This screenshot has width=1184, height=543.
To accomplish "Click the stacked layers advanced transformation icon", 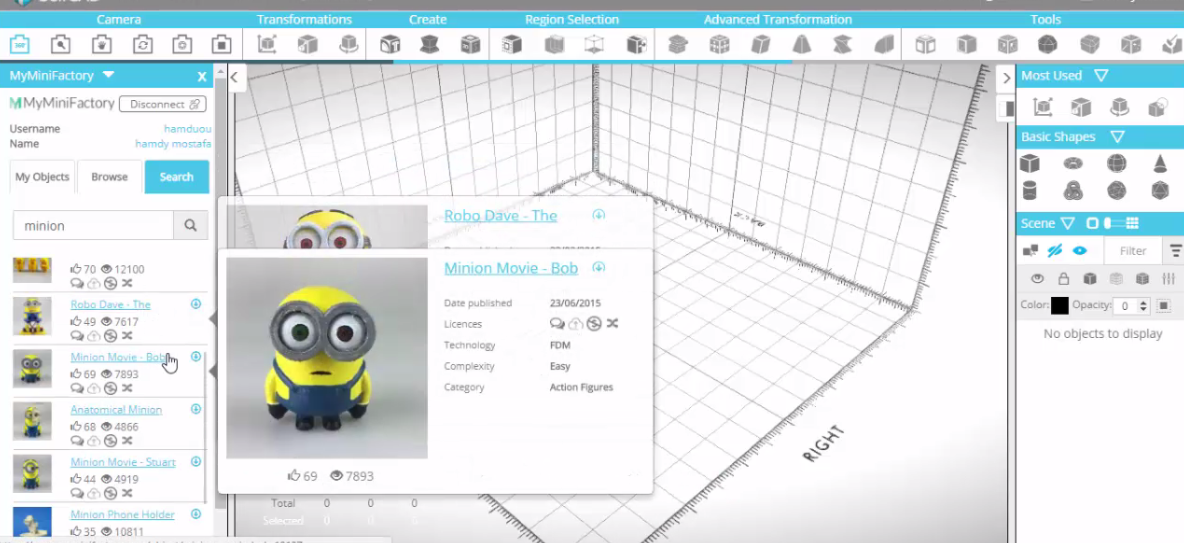I will pyautogui.click(x=678, y=45).
